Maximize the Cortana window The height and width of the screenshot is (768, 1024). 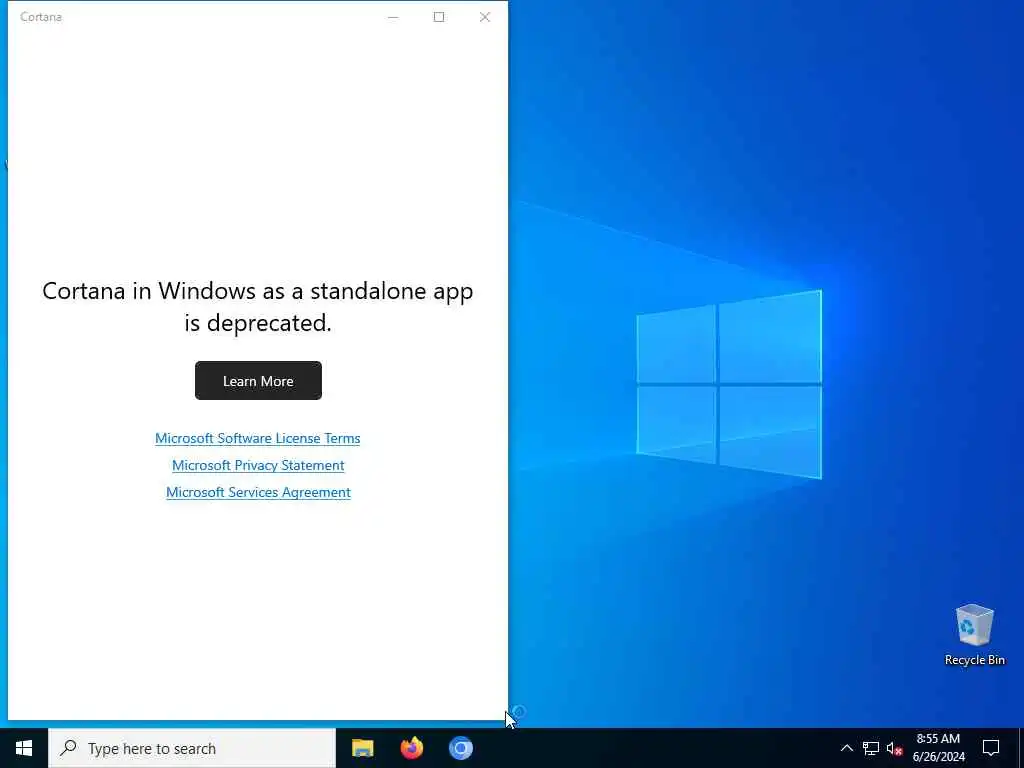[439, 17]
